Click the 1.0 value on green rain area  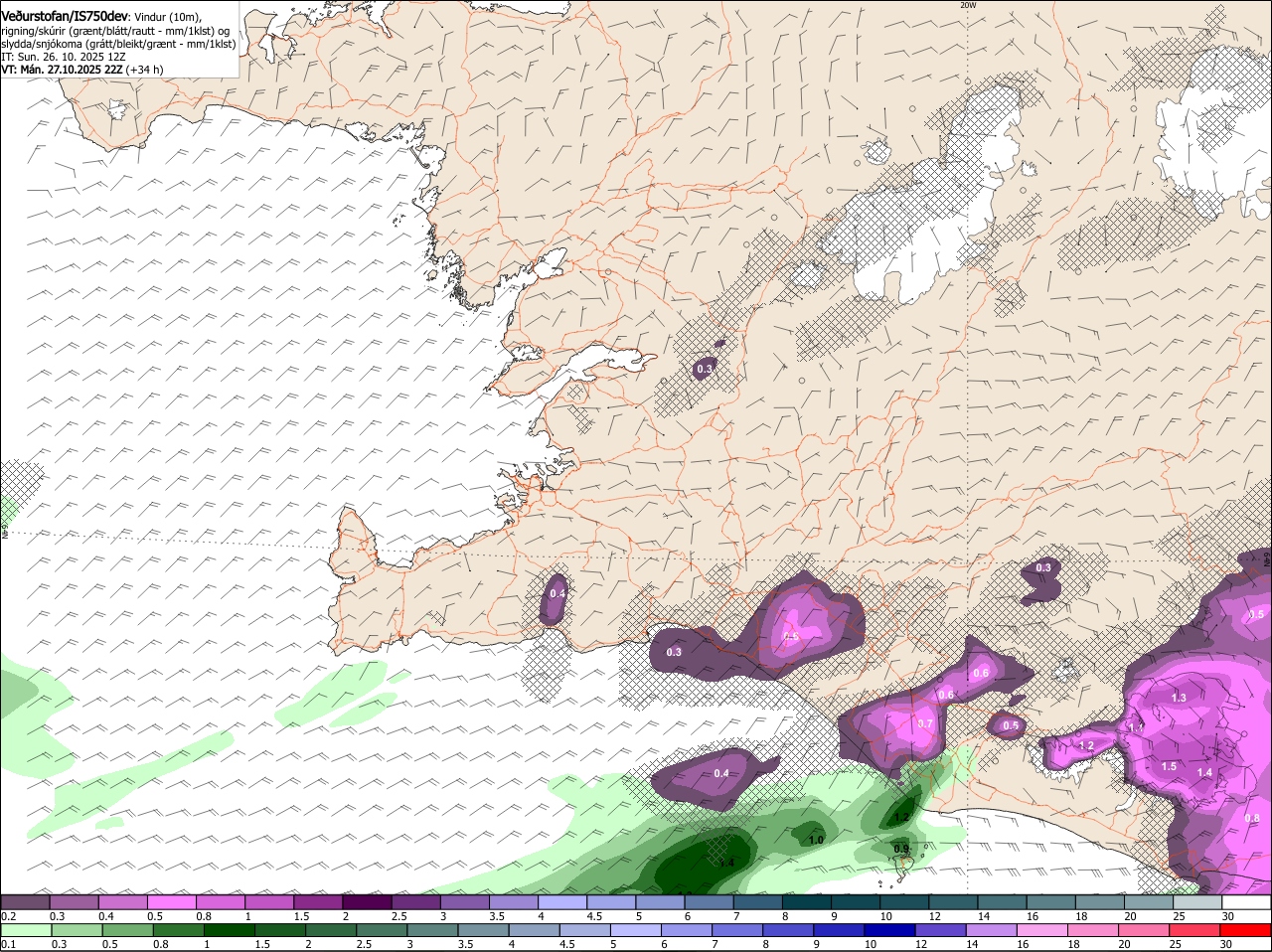[x=816, y=840]
